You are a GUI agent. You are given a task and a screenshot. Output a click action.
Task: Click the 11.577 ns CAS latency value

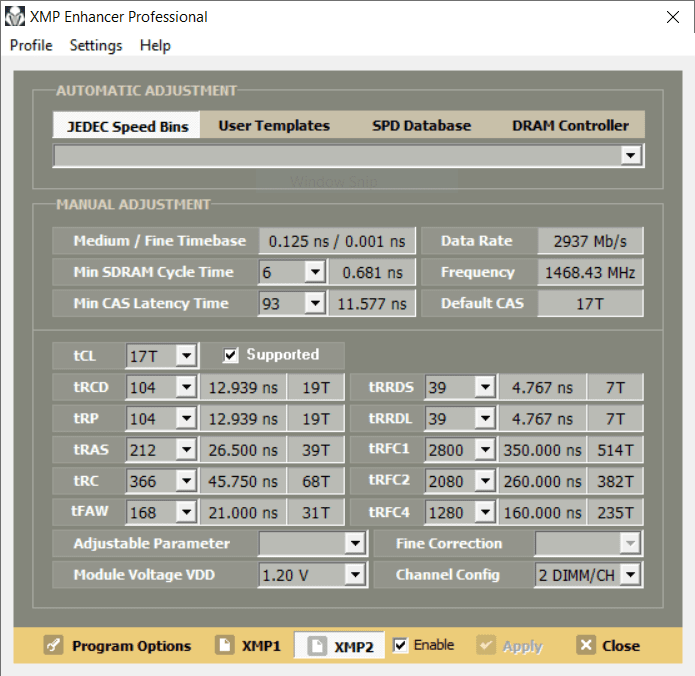tap(372, 303)
